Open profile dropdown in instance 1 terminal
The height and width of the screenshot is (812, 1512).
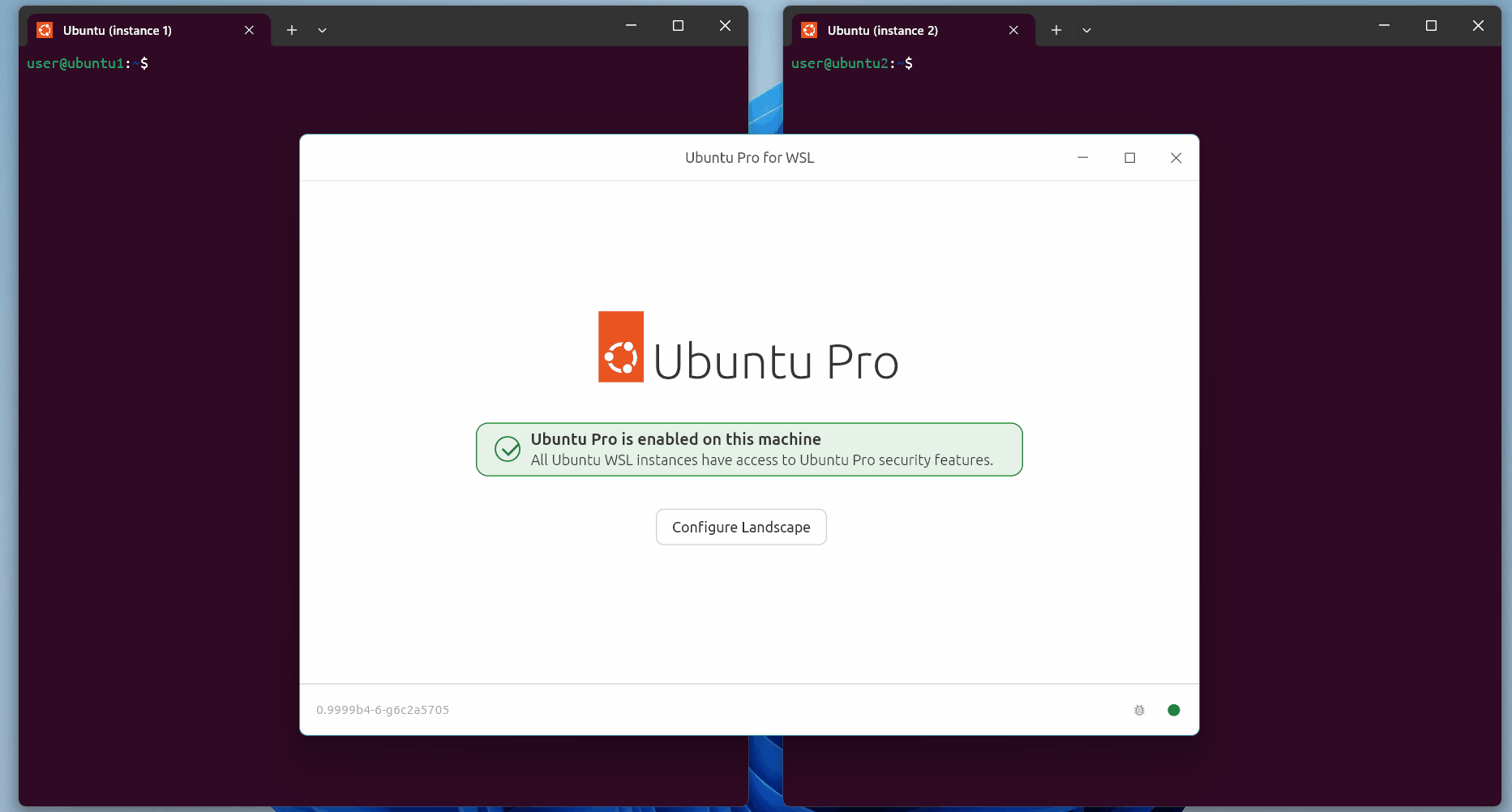click(x=323, y=30)
